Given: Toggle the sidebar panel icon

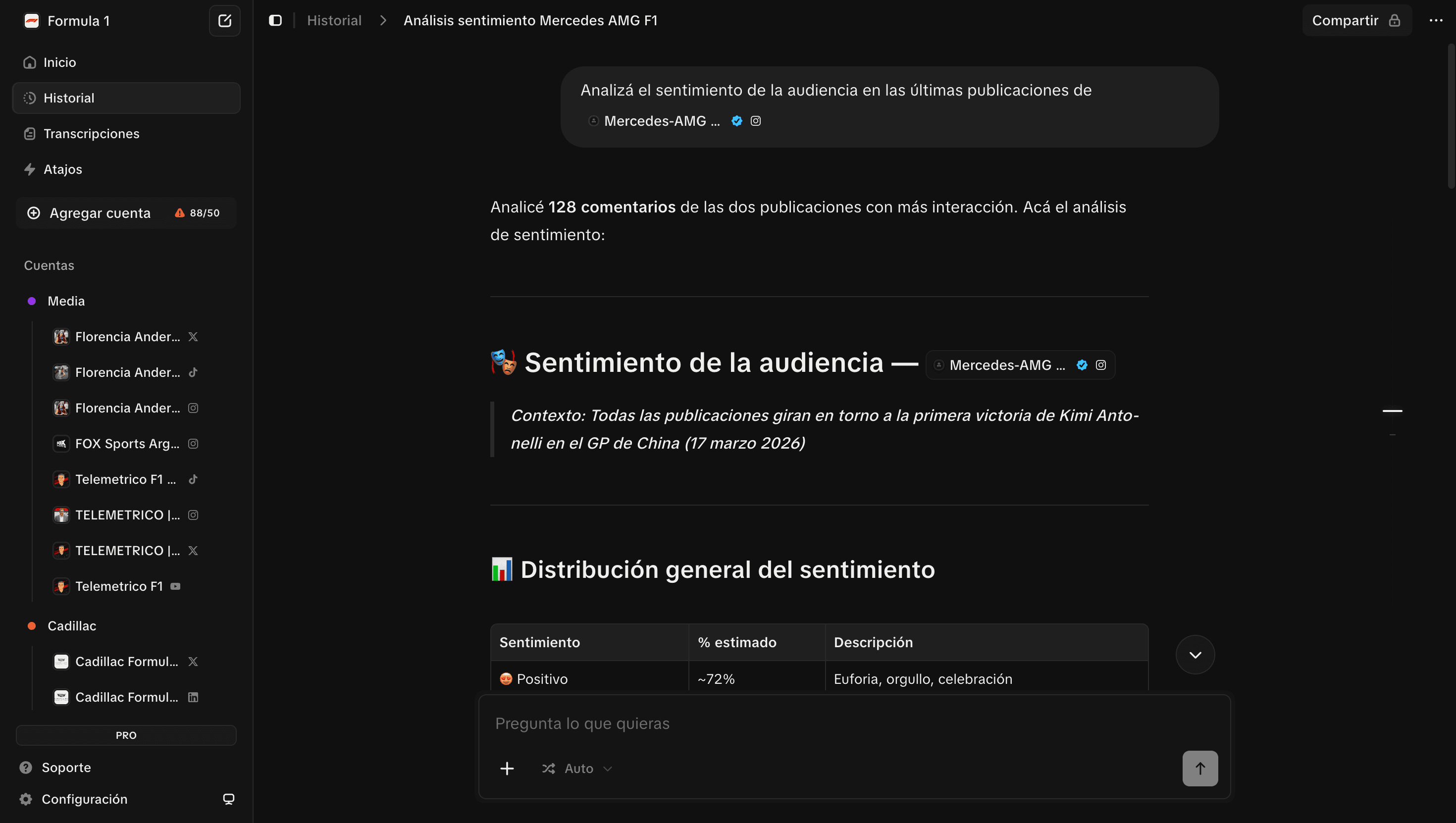Looking at the screenshot, I should click(275, 20).
